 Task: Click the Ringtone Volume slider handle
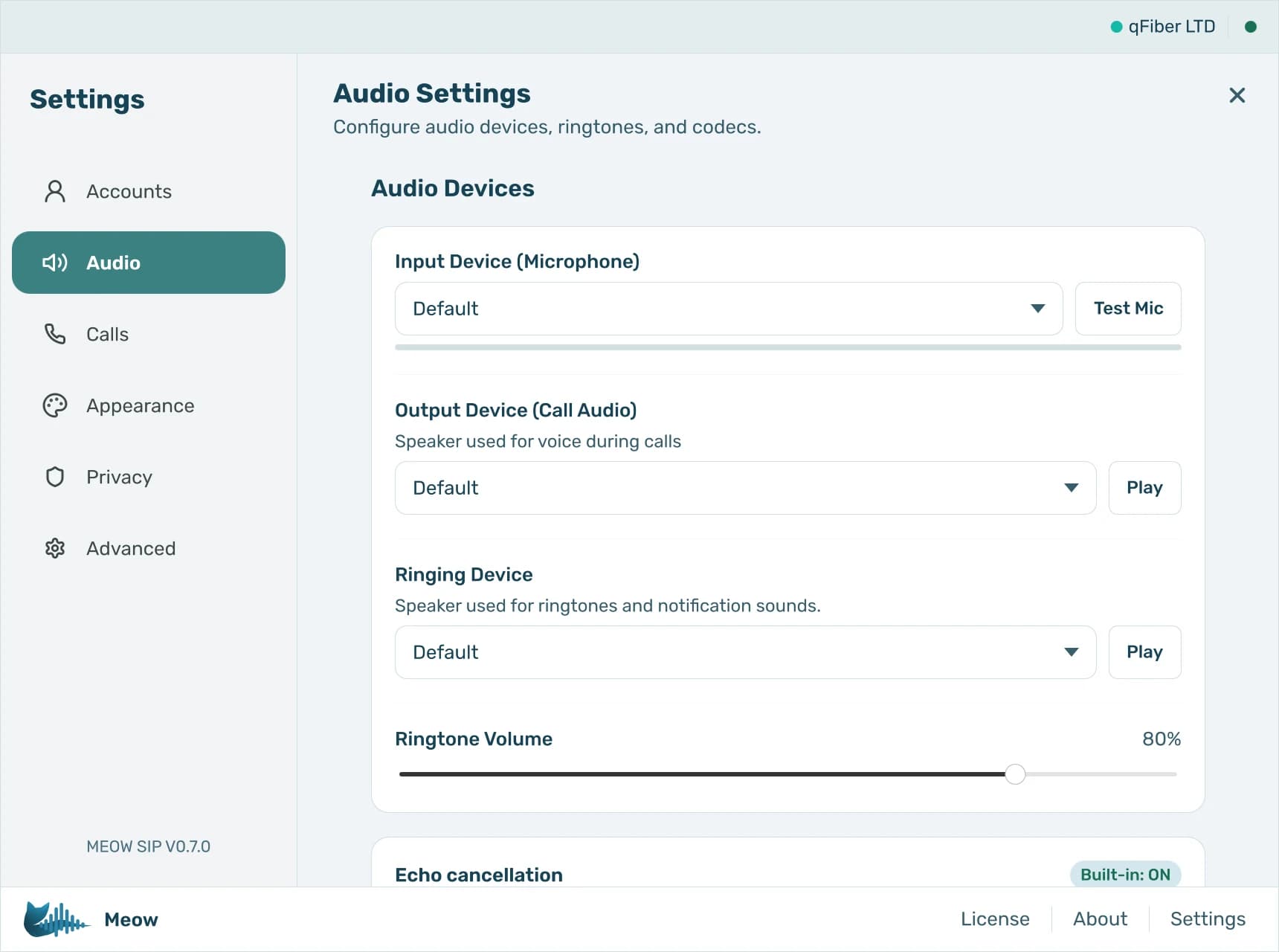tap(1015, 774)
